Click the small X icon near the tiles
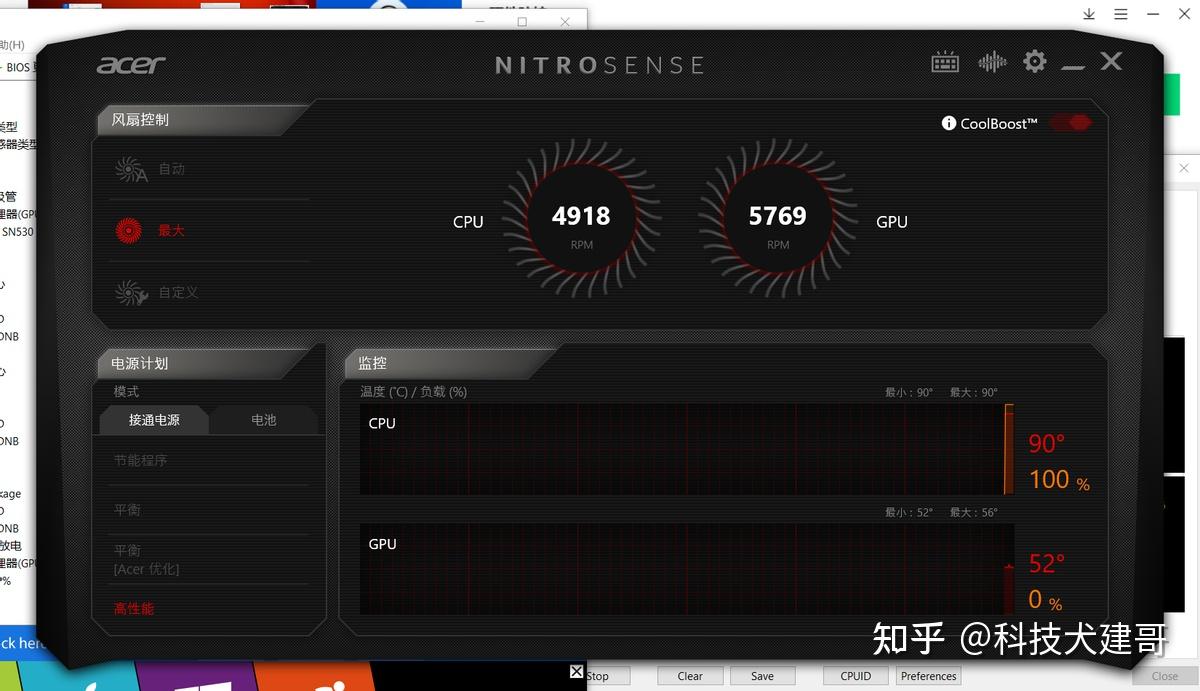This screenshot has width=1200, height=691. pos(576,672)
